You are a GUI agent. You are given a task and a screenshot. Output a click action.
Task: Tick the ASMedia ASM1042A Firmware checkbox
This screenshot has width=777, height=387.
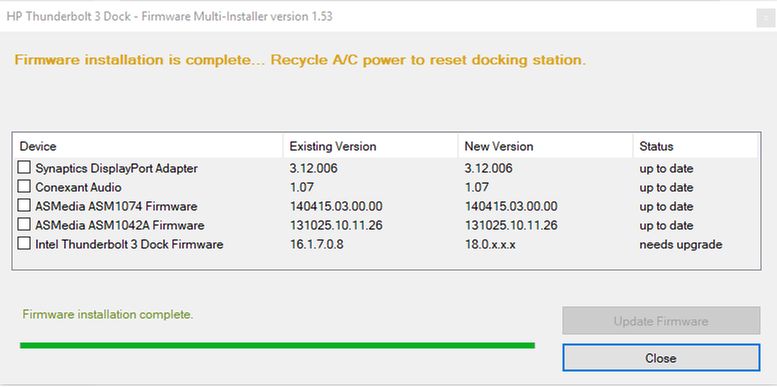[24, 224]
